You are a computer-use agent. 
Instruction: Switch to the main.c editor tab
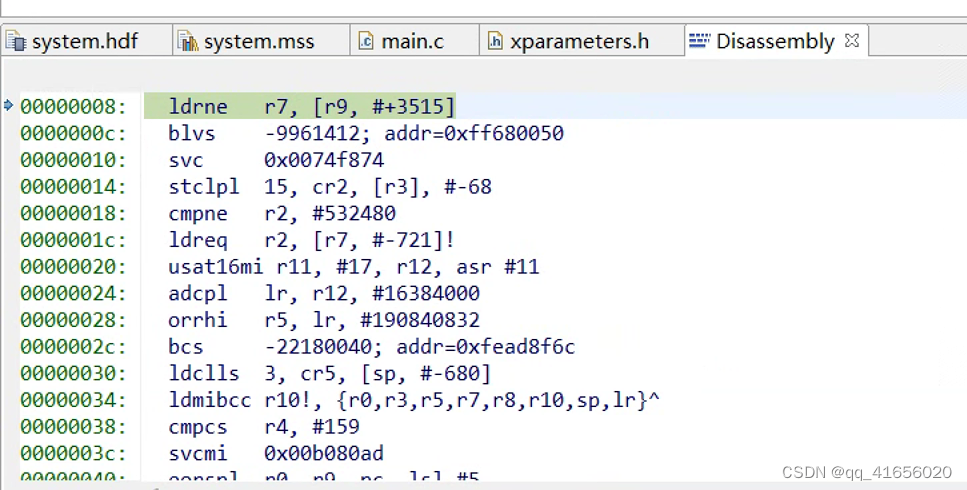[413, 41]
